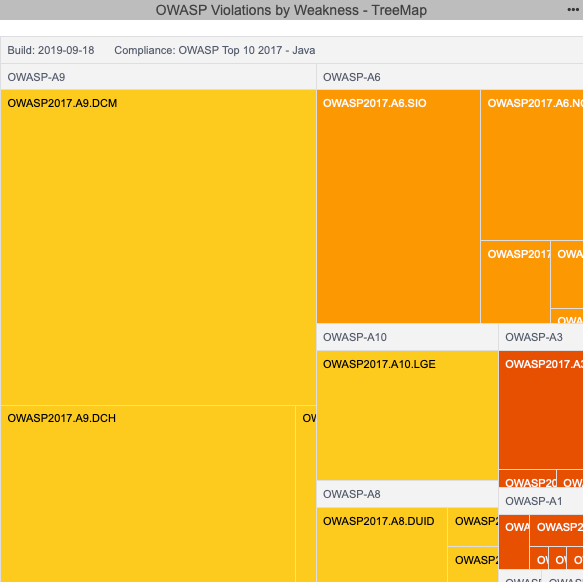Select the large OWASP2017.A6.NC tile

click(x=532, y=165)
